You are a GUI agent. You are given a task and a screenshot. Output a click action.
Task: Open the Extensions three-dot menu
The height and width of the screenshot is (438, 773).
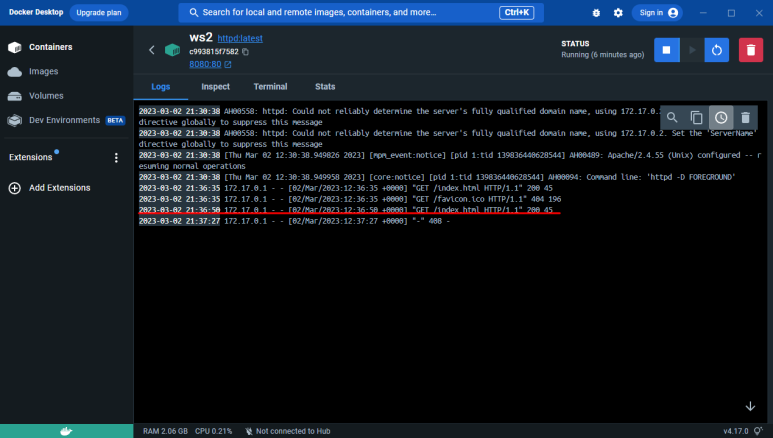pyautogui.click(x=116, y=157)
